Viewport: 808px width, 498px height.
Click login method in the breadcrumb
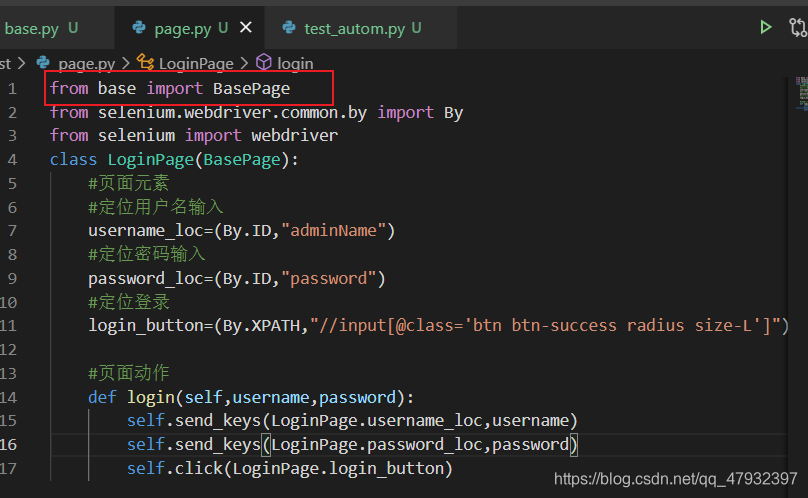tap(295, 63)
